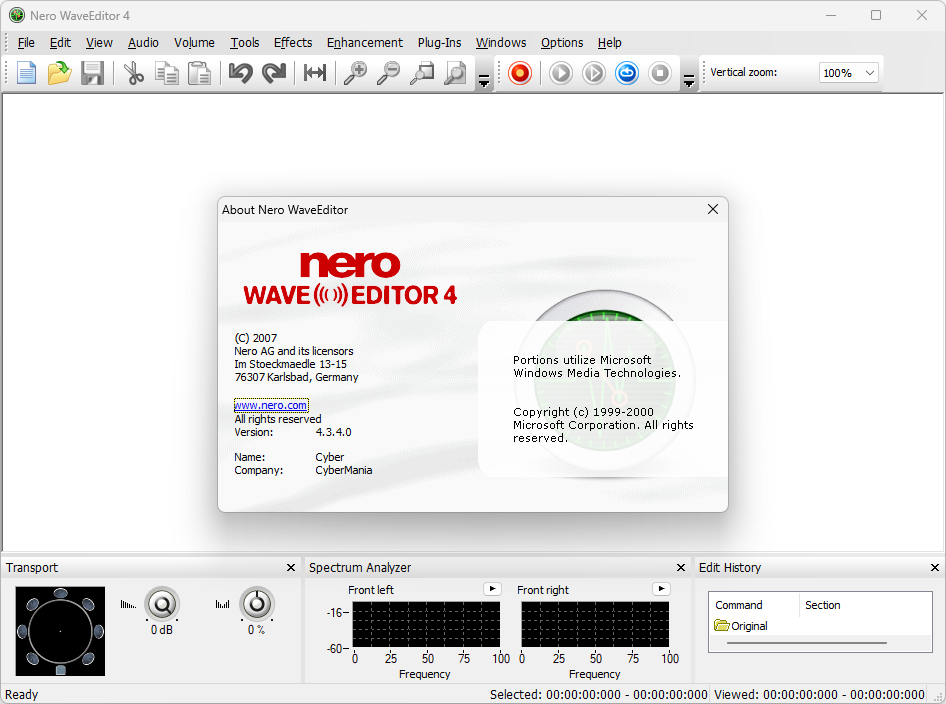Open the Windows menu

[501, 43]
